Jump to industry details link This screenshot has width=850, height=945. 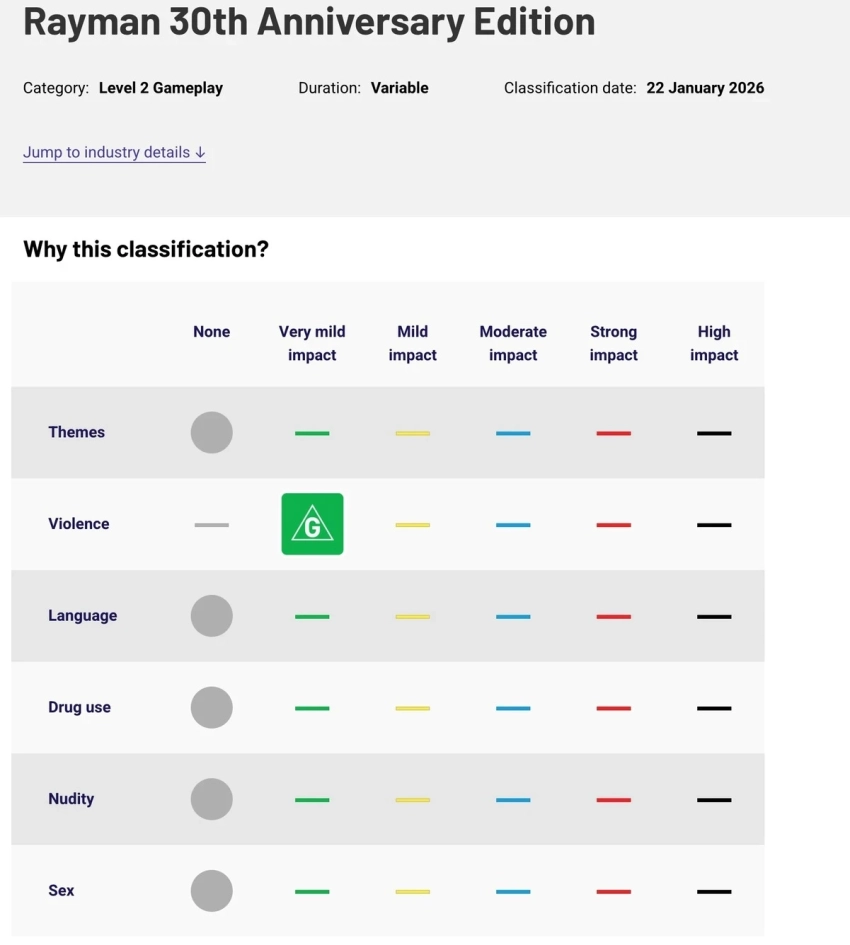pos(114,153)
